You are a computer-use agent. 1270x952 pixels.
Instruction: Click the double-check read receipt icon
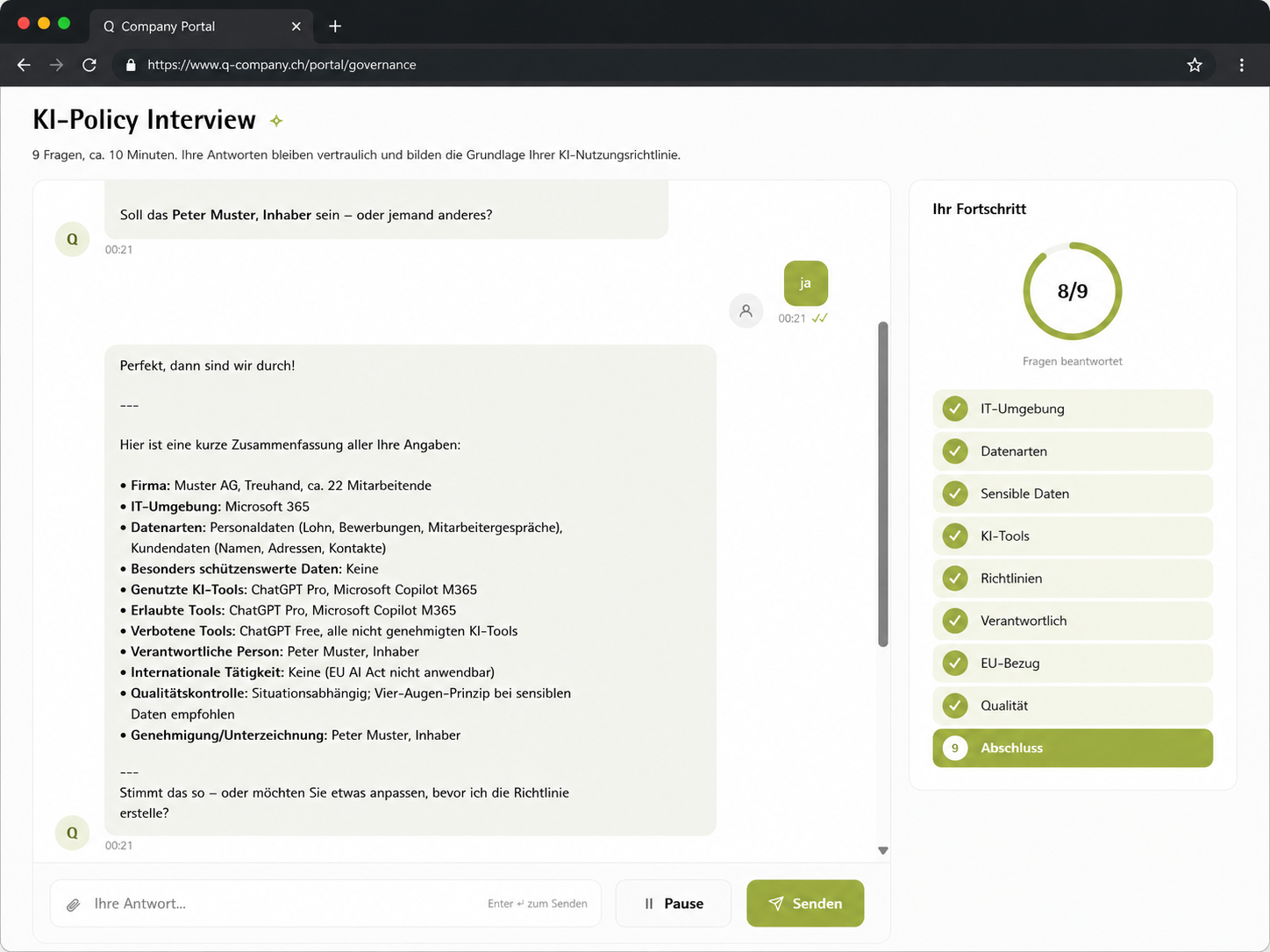[x=819, y=318]
